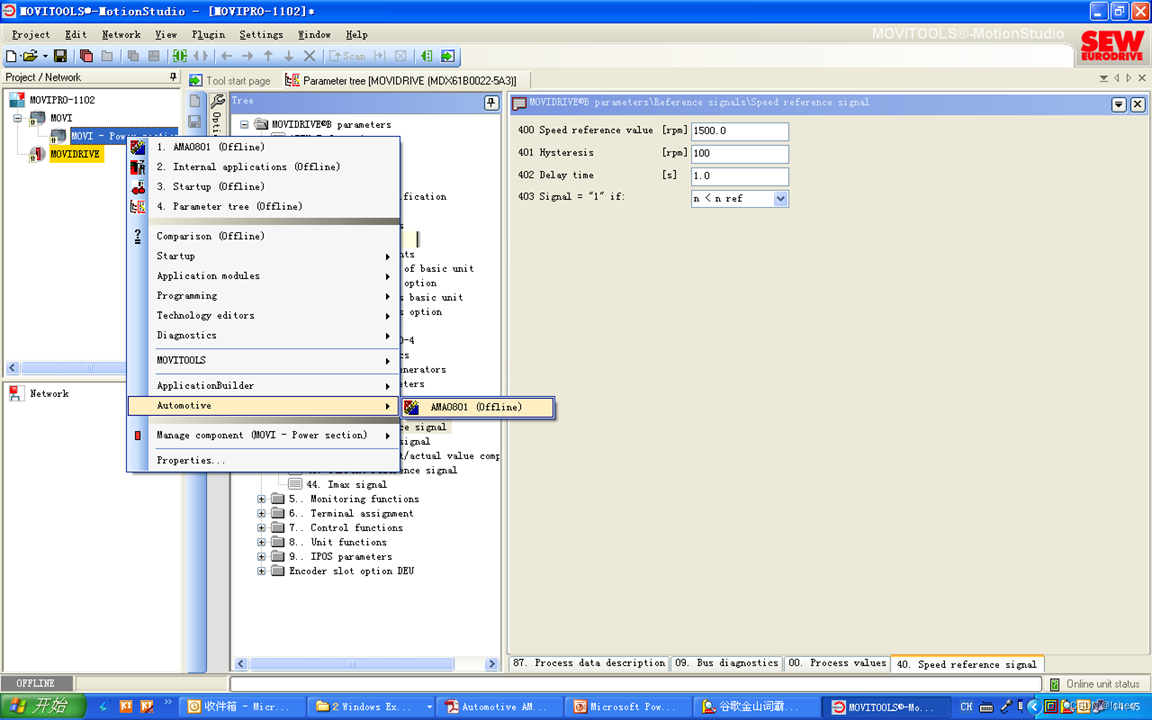Open Microsoft PowerPoint taskbar button

coord(626,707)
